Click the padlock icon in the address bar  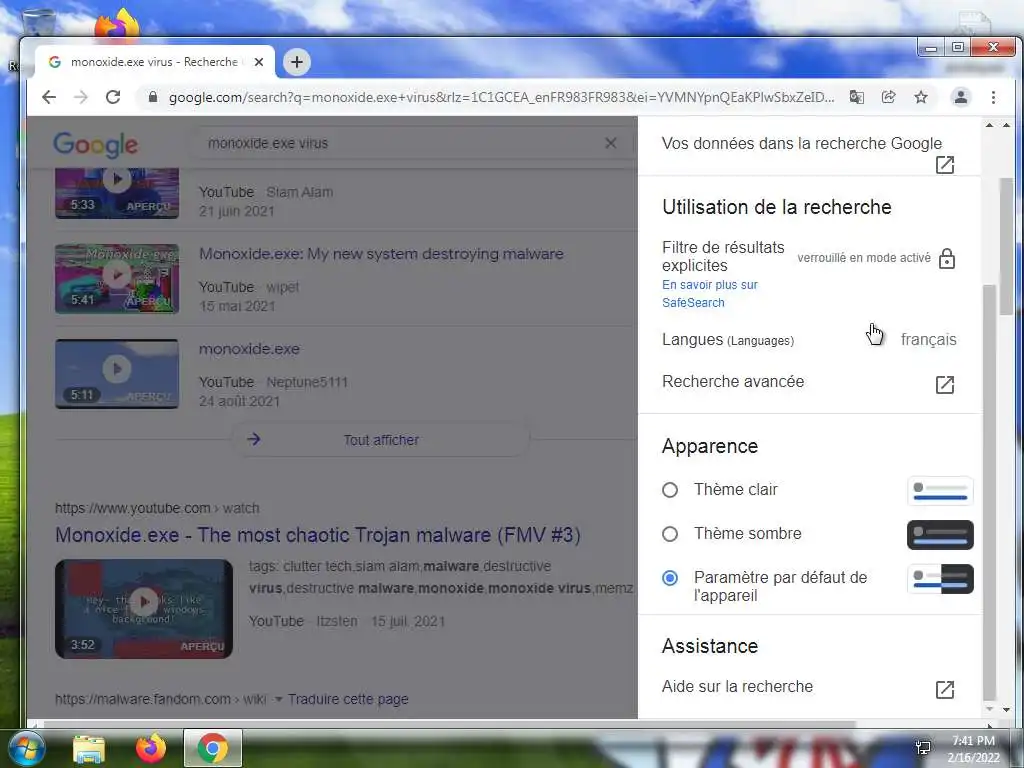[153, 97]
